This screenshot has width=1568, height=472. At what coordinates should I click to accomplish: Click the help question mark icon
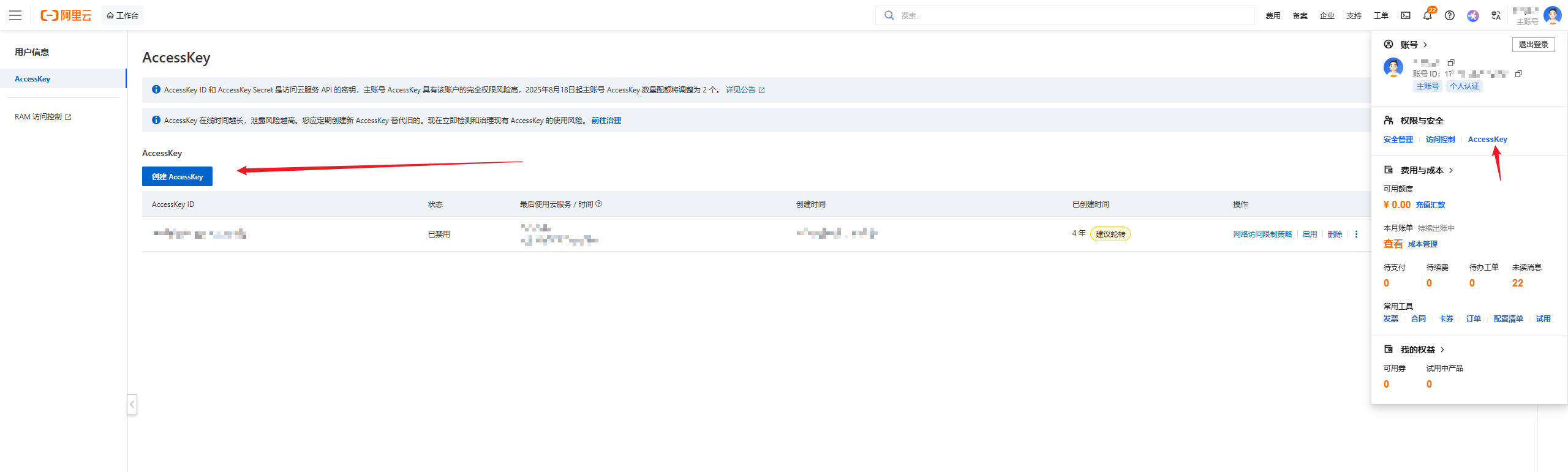[1450, 16]
